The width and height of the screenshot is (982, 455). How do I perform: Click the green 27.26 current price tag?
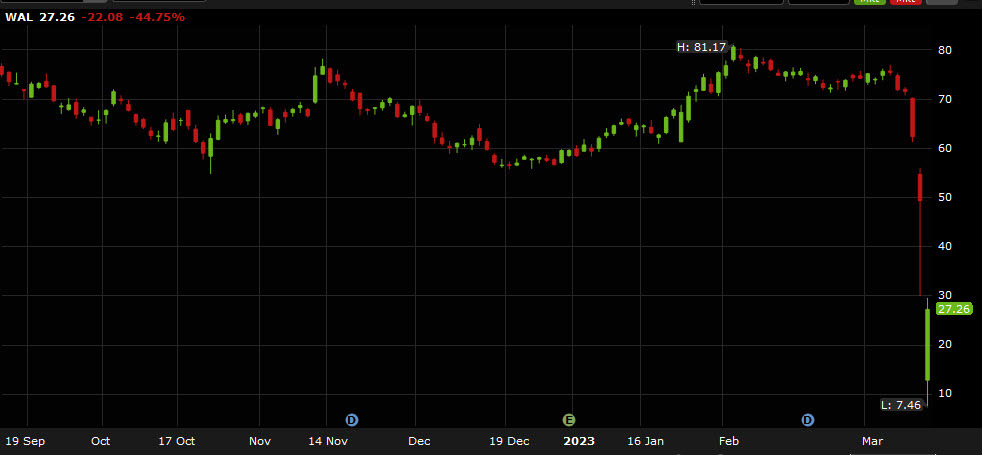955,309
